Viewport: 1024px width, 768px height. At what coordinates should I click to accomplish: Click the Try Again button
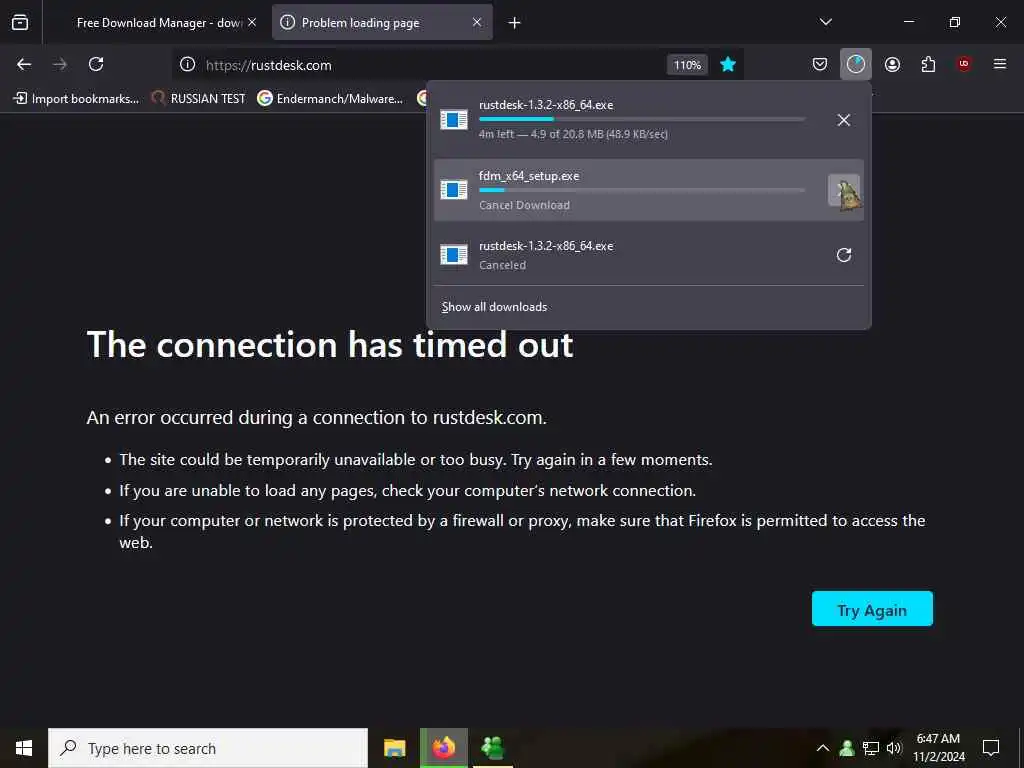[872, 609]
